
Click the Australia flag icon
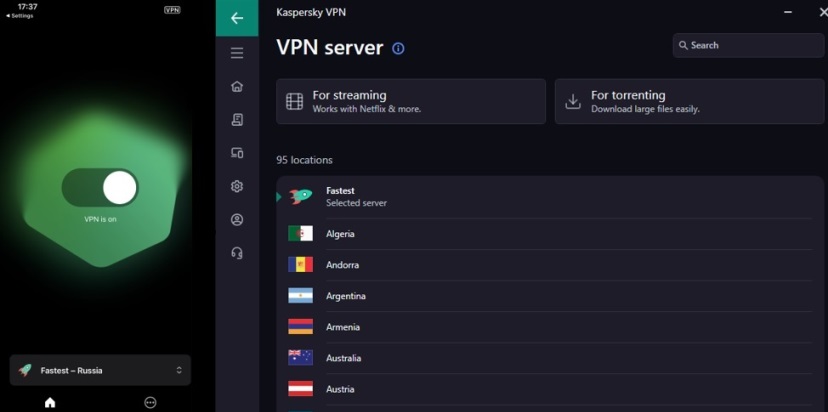tap(300, 358)
